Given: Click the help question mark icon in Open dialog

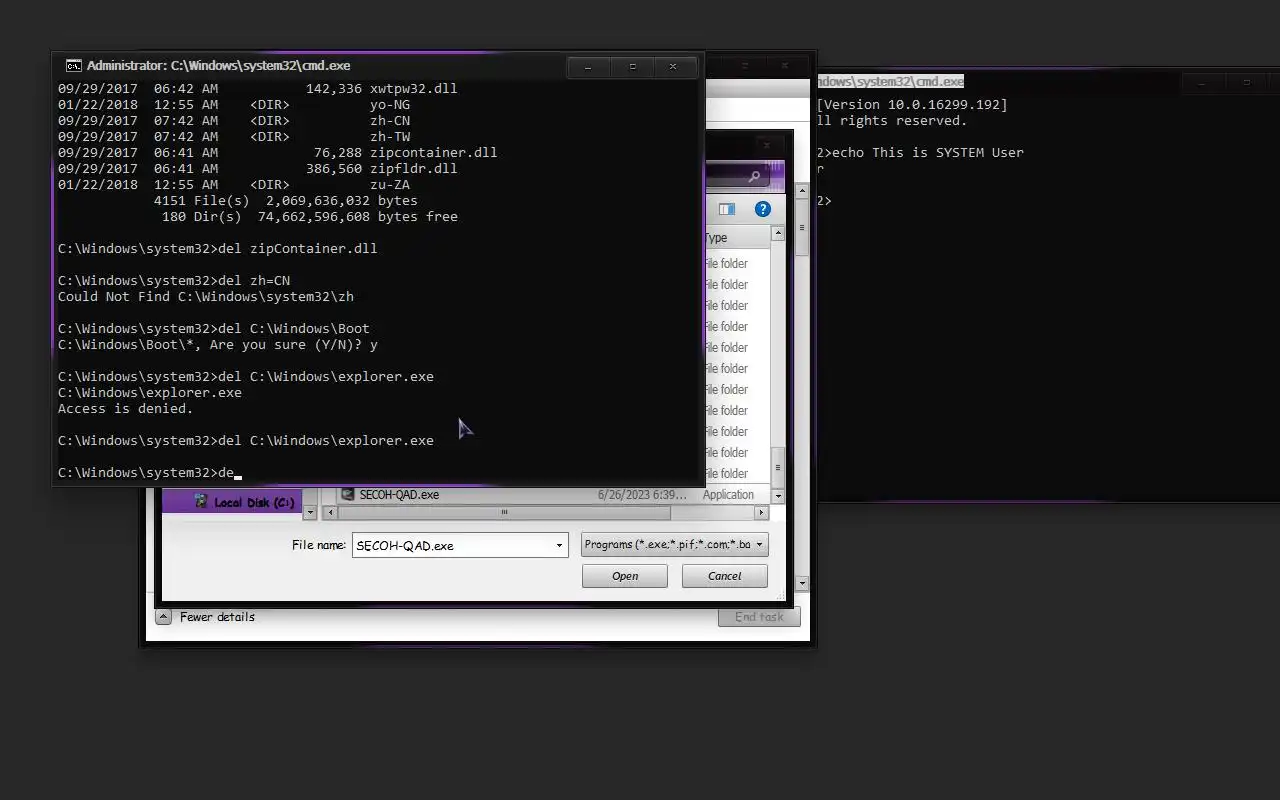Looking at the screenshot, I should (x=763, y=209).
